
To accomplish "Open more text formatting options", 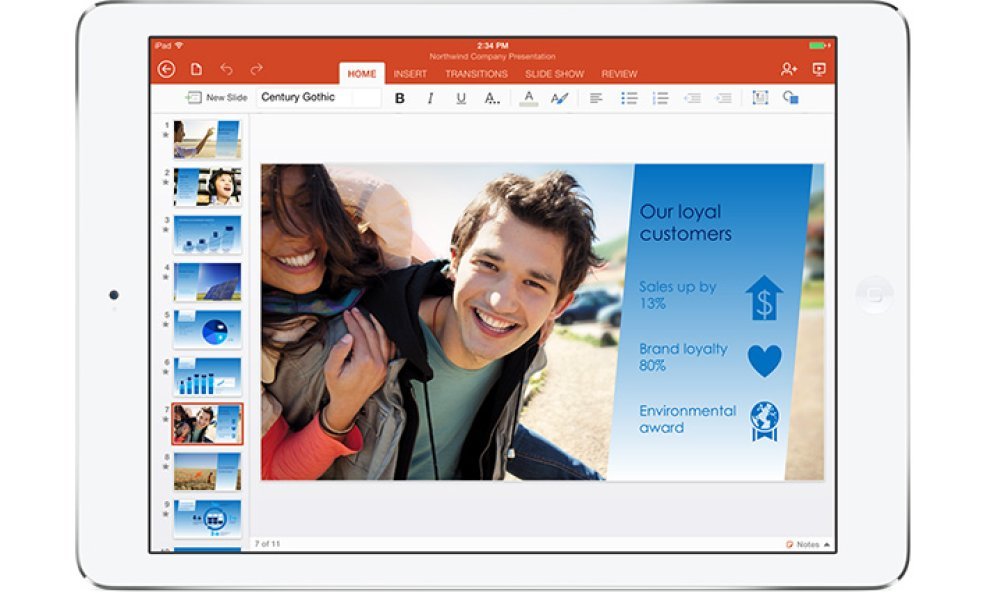I will [492, 98].
